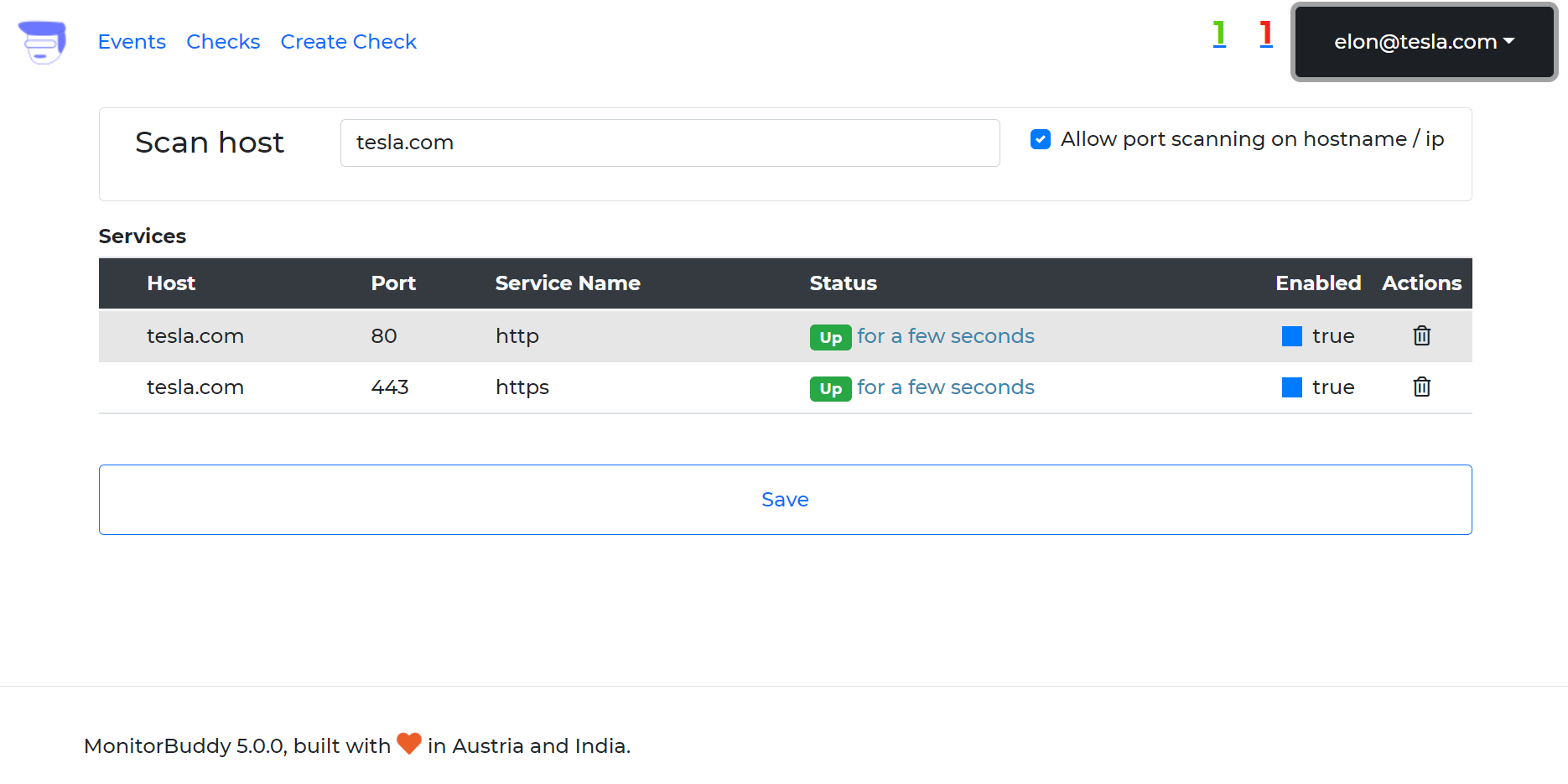Click the green Up badge for https

coord(830,388)
